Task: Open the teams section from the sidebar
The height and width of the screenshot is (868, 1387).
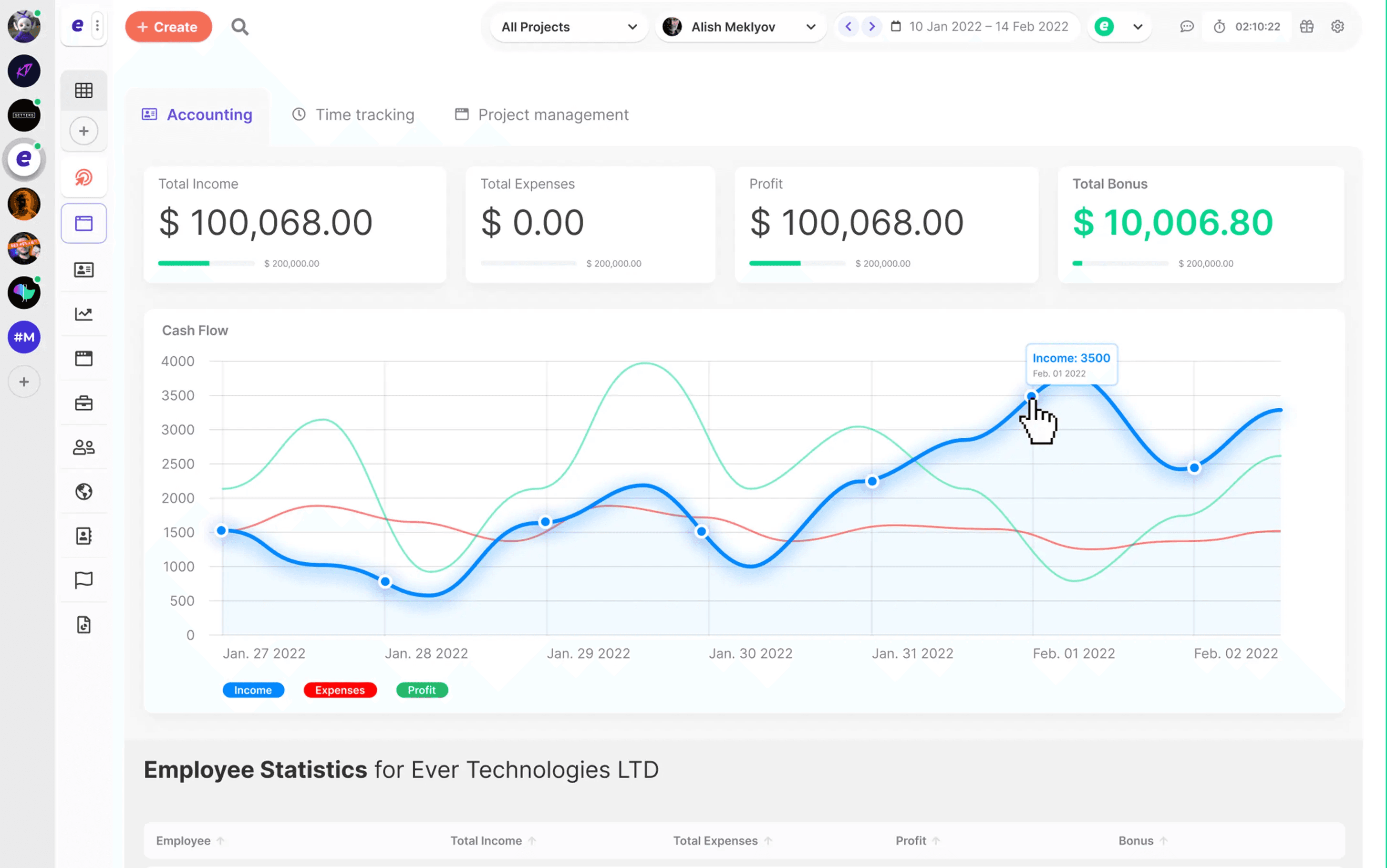Action: pyautogui.click(x=84, y=447)
